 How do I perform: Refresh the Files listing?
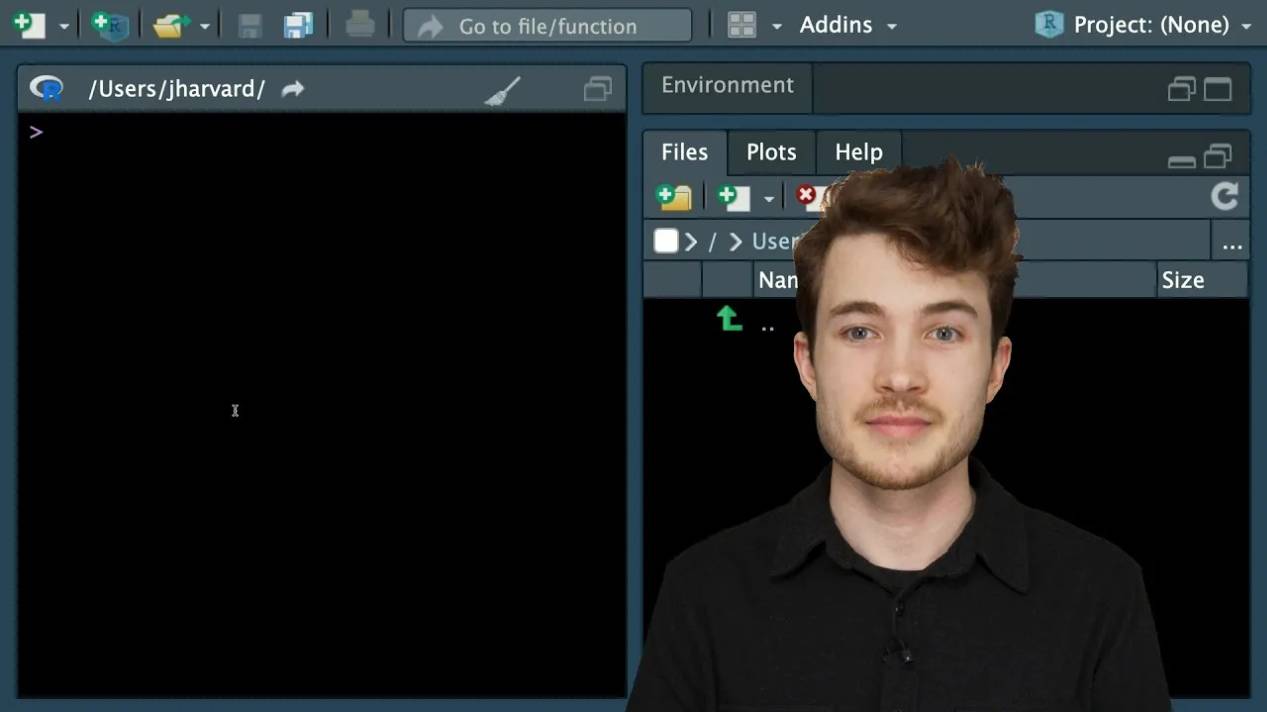1224,196
